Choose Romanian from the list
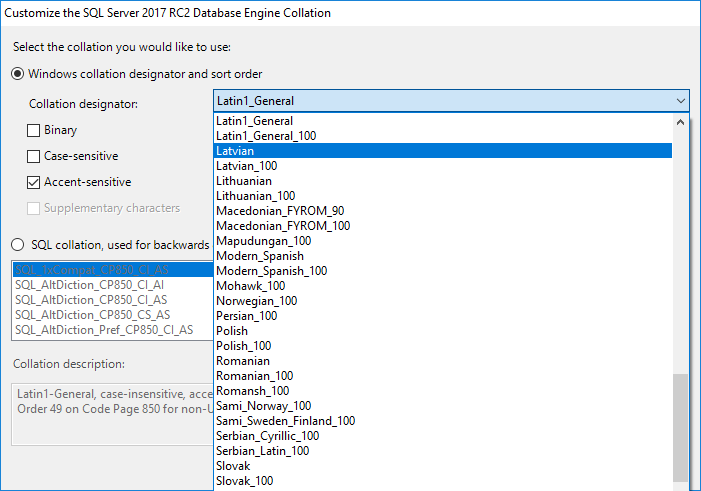Viewport: 701px width, 491px height. click(x=443, y=360)
